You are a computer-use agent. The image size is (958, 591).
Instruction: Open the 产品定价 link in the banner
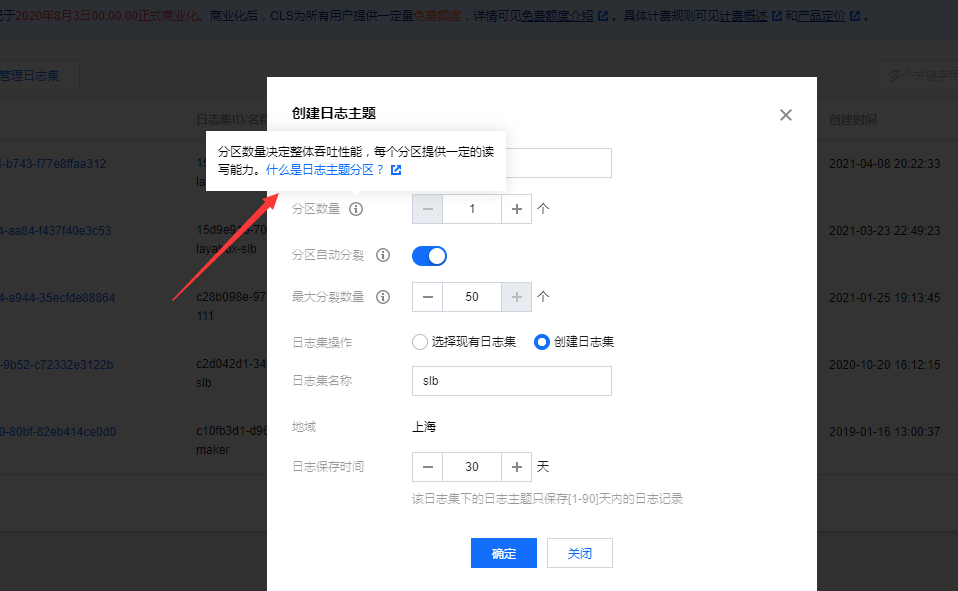coord(821,16)
